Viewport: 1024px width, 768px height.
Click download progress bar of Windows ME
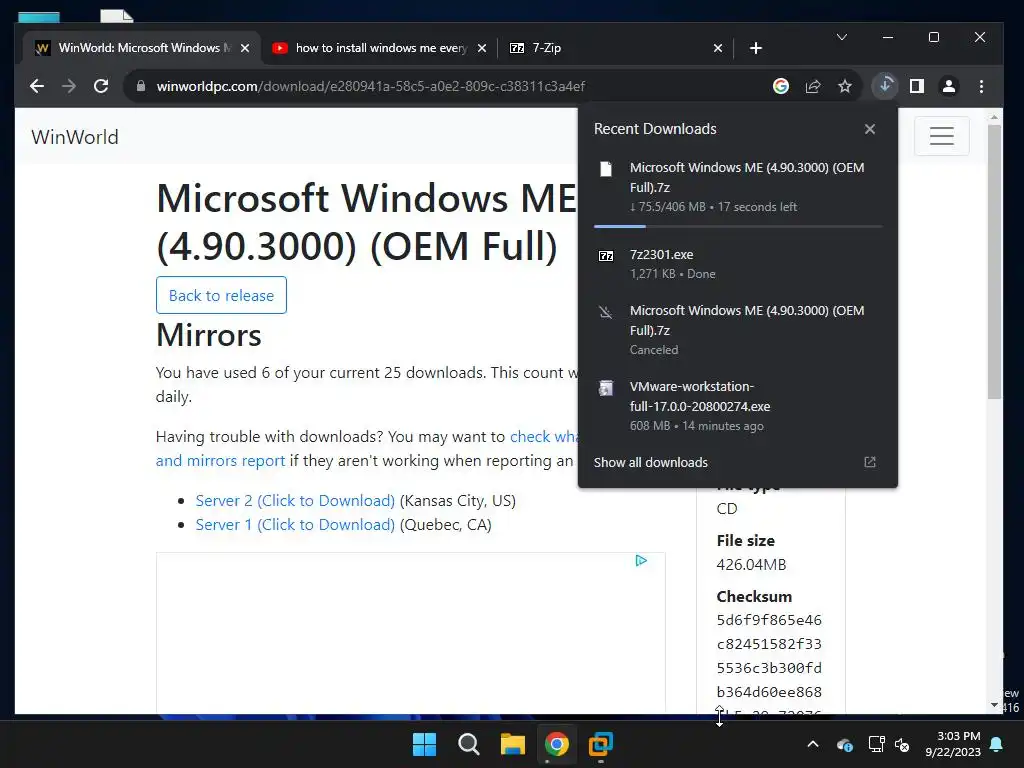click(738, 227)
